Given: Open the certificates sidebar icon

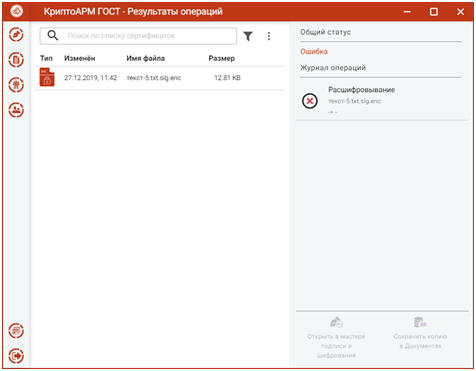Looking at the screenshot, I should [16, 85].
